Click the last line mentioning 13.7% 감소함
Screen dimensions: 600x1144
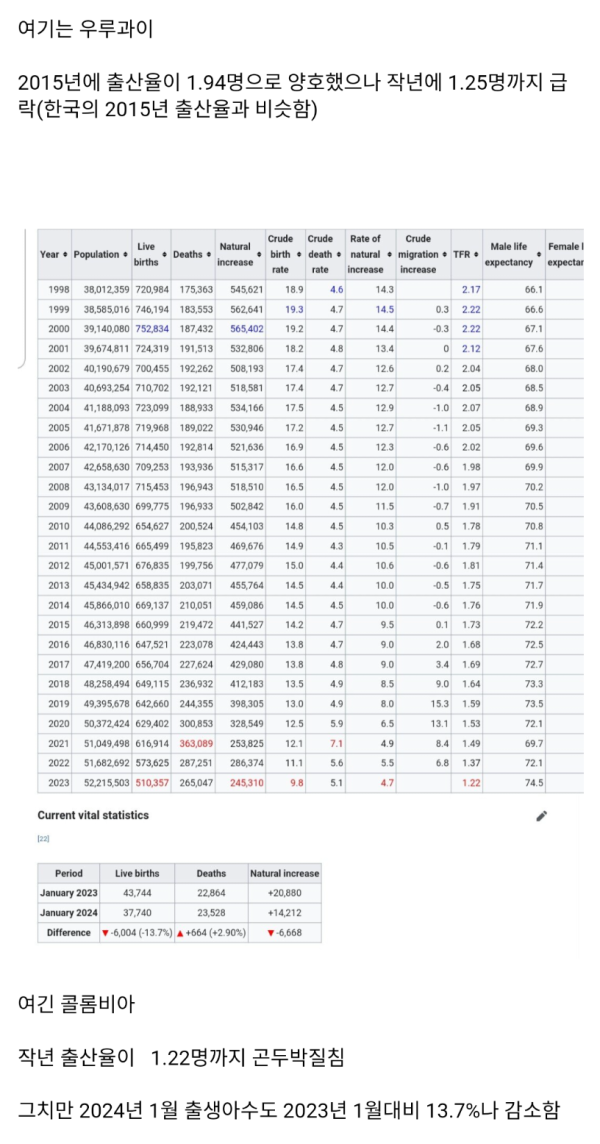click(289, 1111)
